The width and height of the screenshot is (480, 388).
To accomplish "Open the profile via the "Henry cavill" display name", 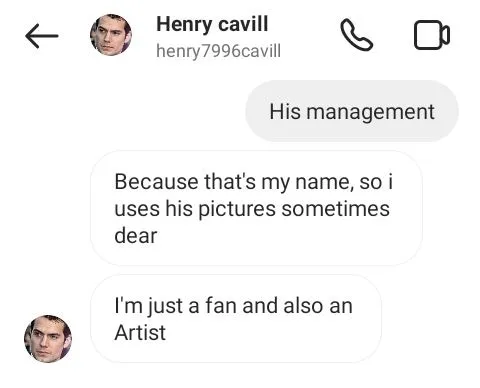I will [x=212, y=24].
